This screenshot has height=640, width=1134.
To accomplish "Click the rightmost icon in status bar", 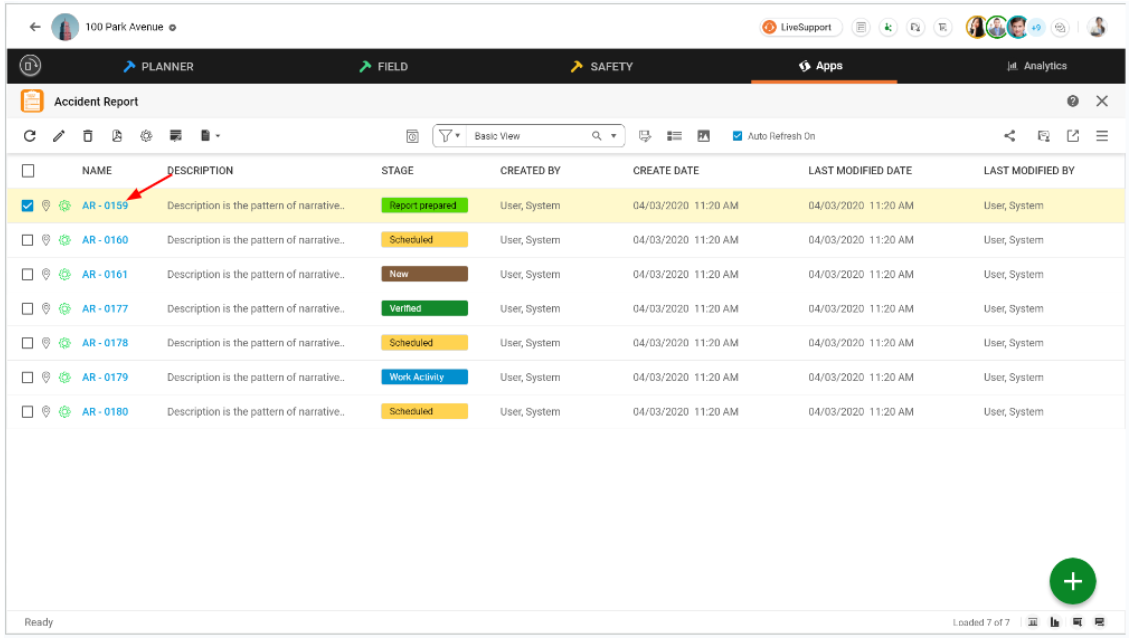I will pyautogui.click(x=1099, y=623).
